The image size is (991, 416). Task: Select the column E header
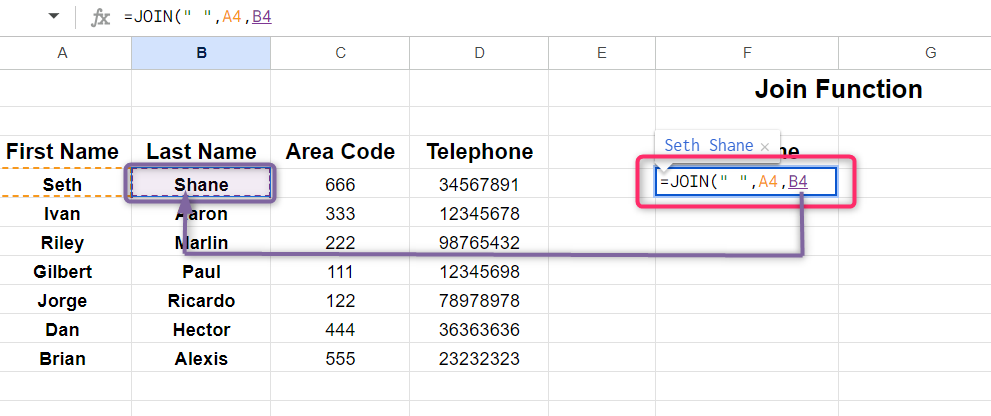click(x=602, y=53)
